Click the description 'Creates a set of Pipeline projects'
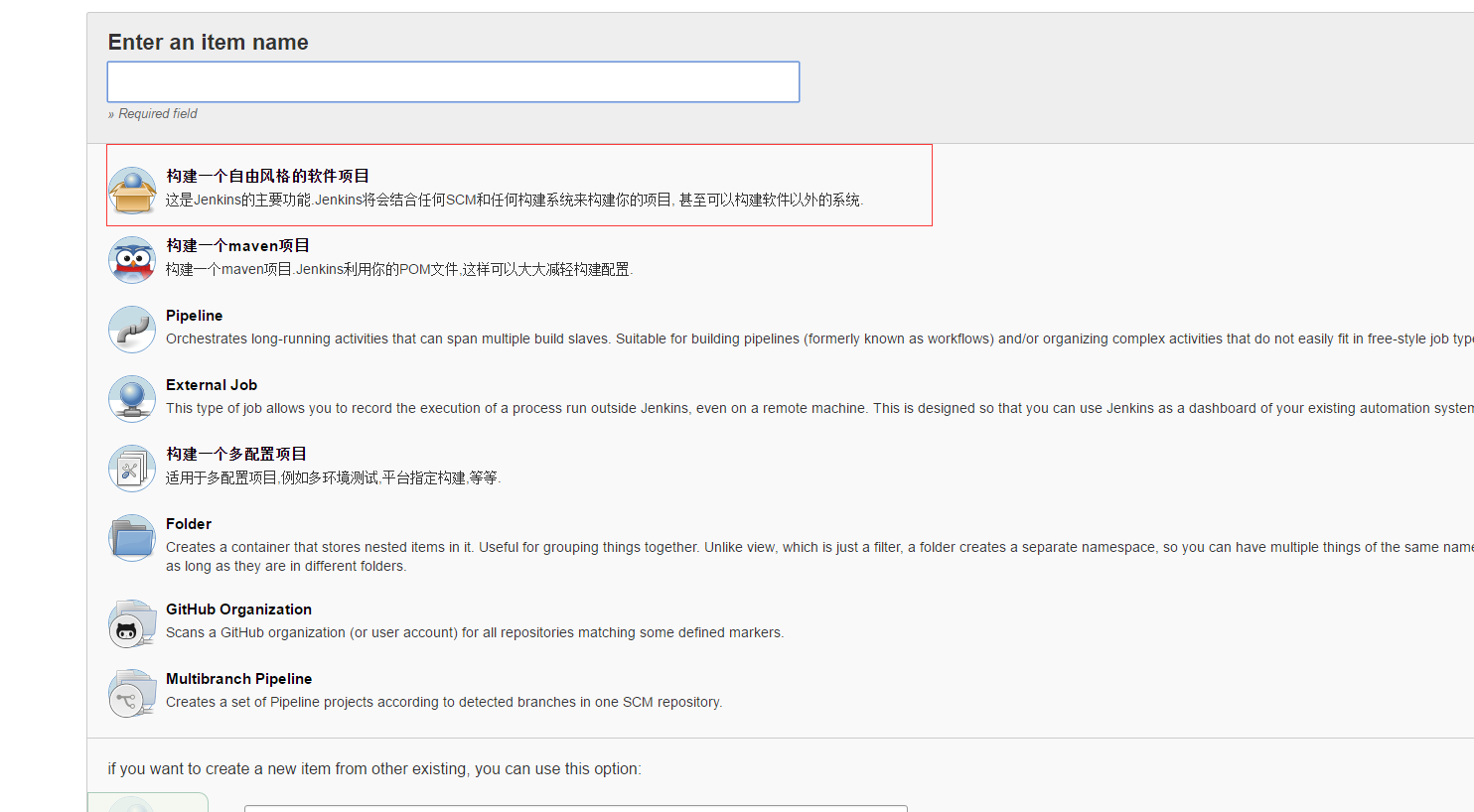This screenshot has width=1474, height=812. (444, 702)
